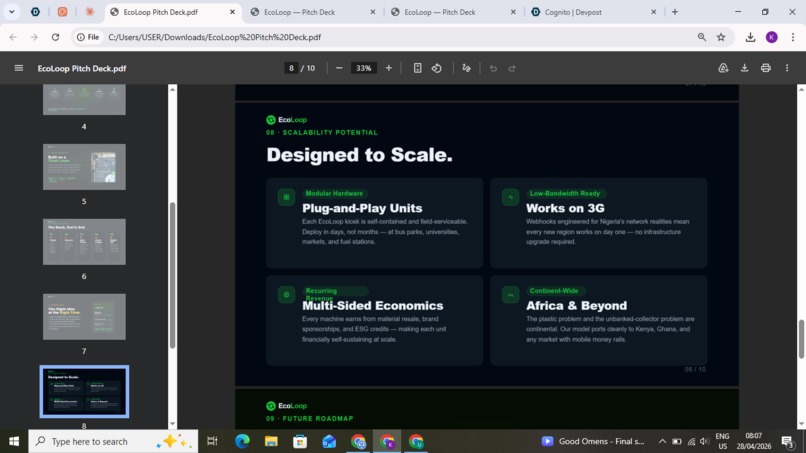Viewport: 806px width, 453px height.
Task: Download the PDF from the viewer toolbar
Action: (744, 68)
